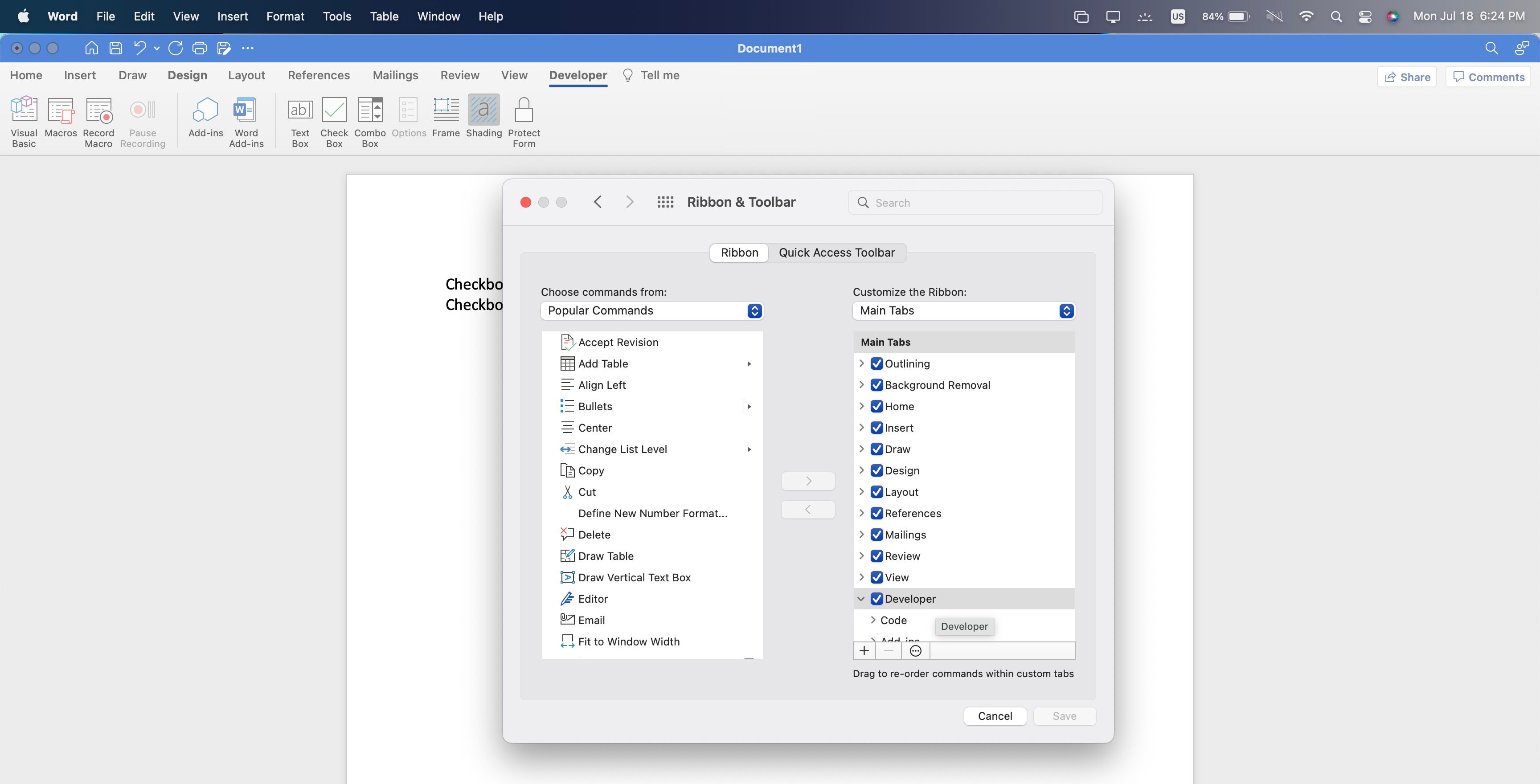Expand the Code group

click(x=873, y=620)
